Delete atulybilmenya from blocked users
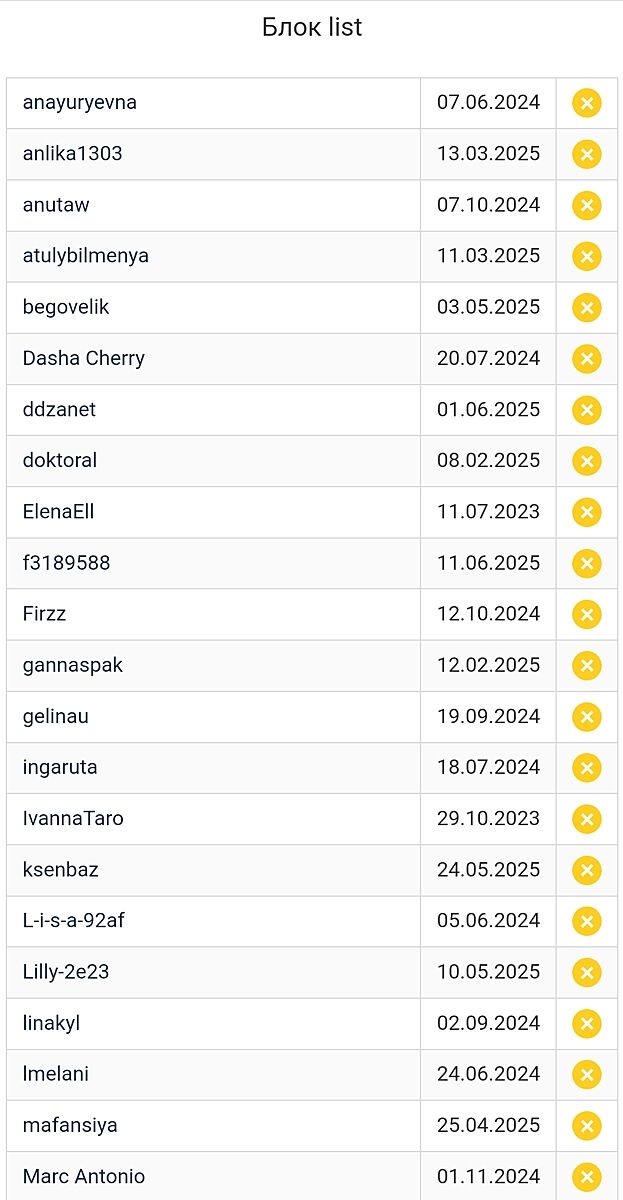 (587, 256)
